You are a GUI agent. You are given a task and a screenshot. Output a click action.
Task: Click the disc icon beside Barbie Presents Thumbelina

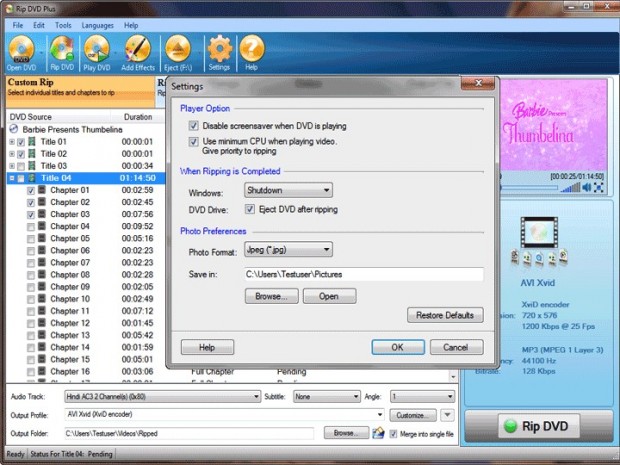[x=14, y=129]
